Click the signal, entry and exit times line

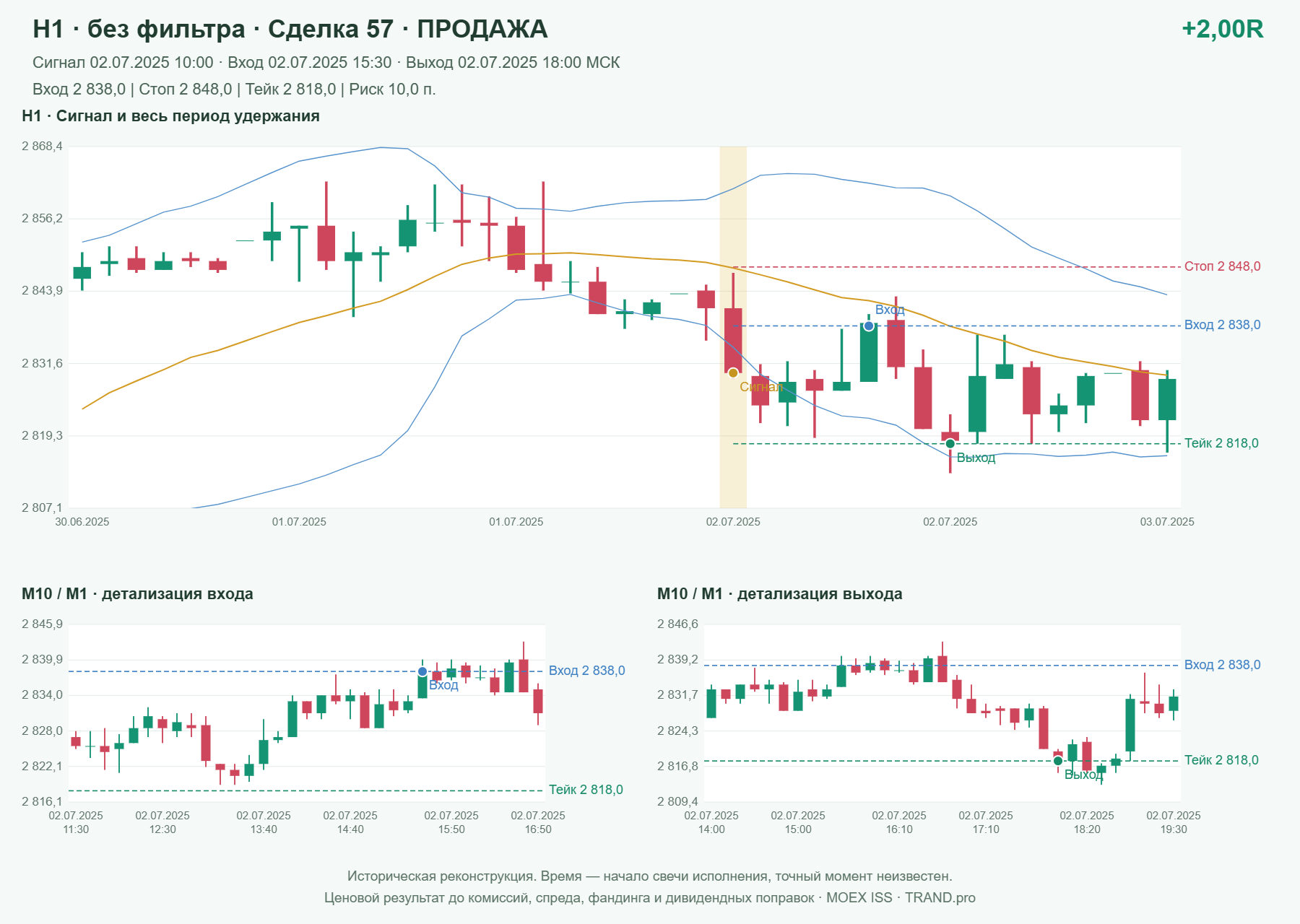pos(326,63)
